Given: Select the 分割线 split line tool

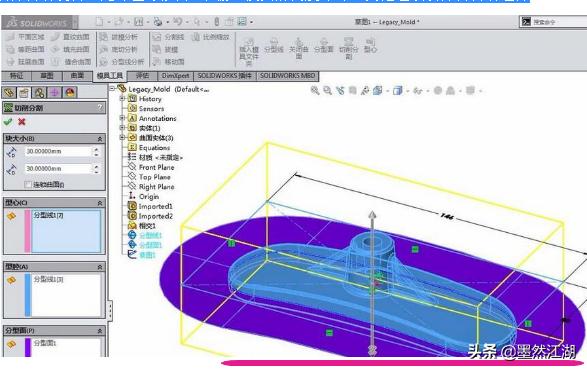Looking at the screenshot, I should (x=169, y=37).
